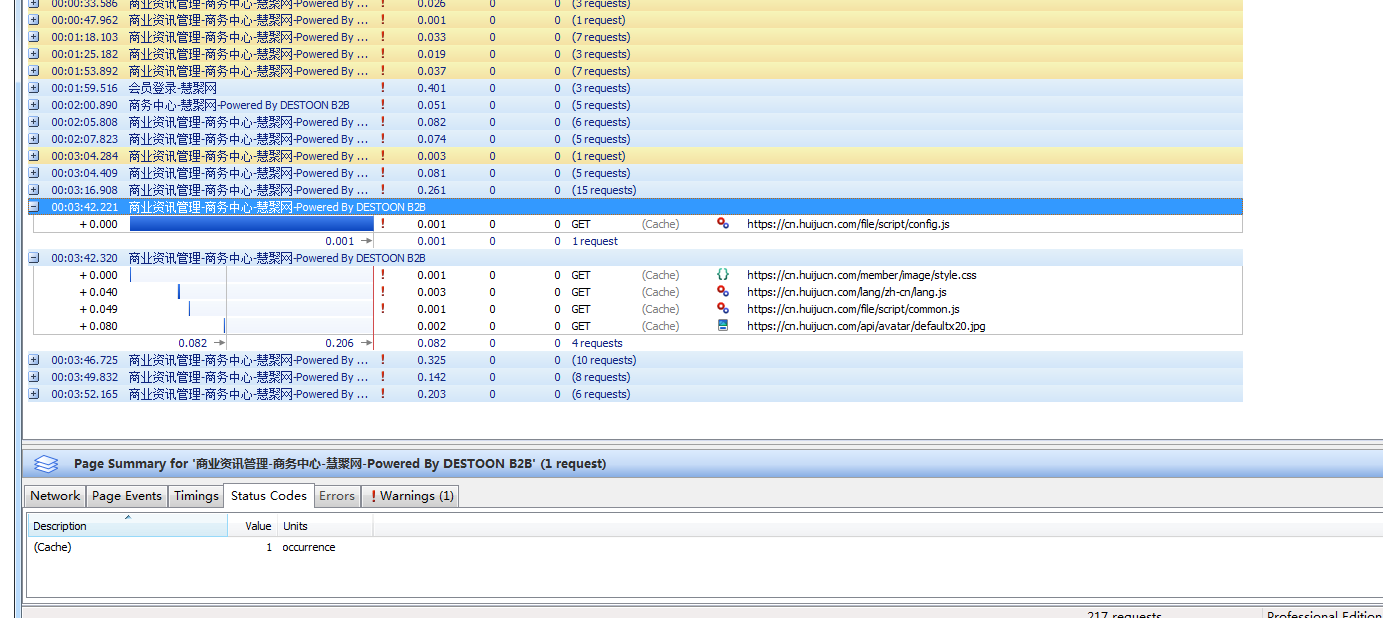The height and width of the screenshot is (618, 1383).
Task: Switch to the Network tab
Action: [55, 496]
